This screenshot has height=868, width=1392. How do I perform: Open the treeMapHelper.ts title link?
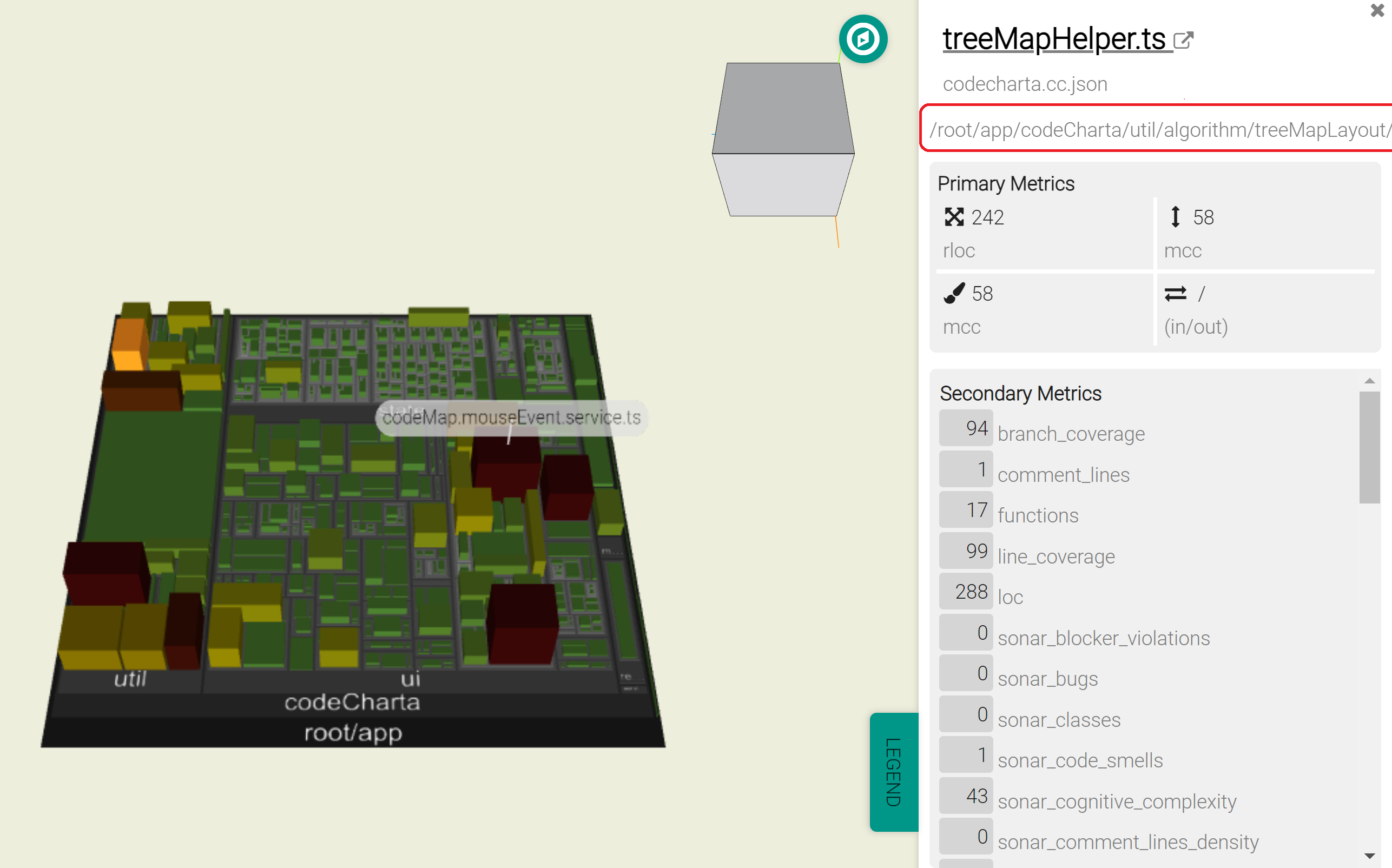tap(1054, 39)
